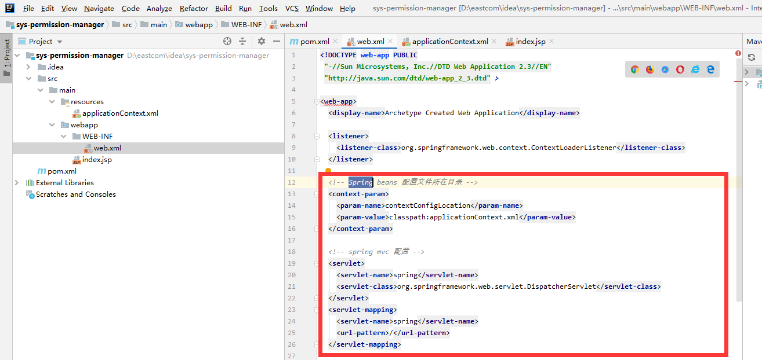Collapse the main folder arrow
The width and height of the screenshot is (762, 360).
[40, 90]
